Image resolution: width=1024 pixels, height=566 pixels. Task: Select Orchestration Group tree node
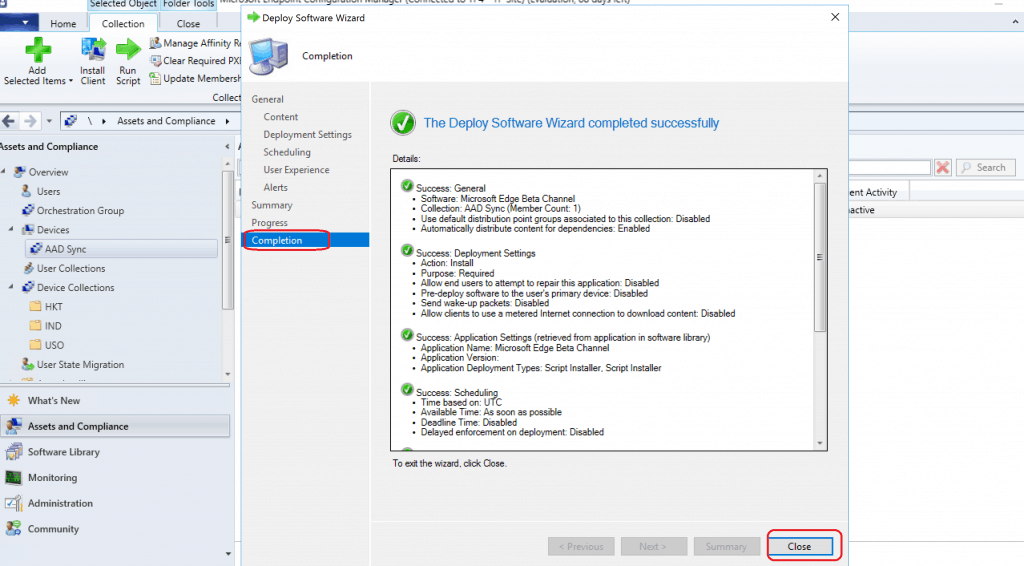pyautogui.click(x=80, y=211)
